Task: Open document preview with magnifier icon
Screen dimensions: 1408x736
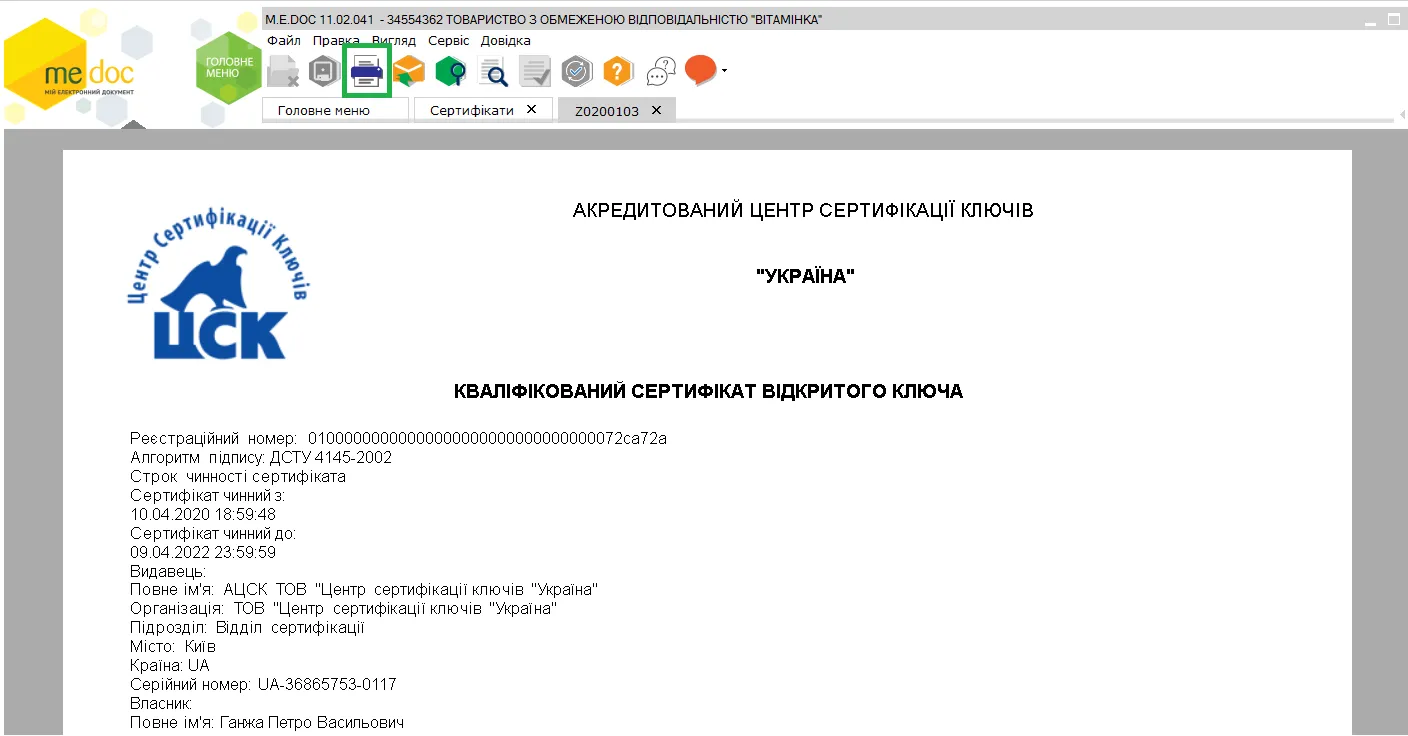Action: coord(493,71)
